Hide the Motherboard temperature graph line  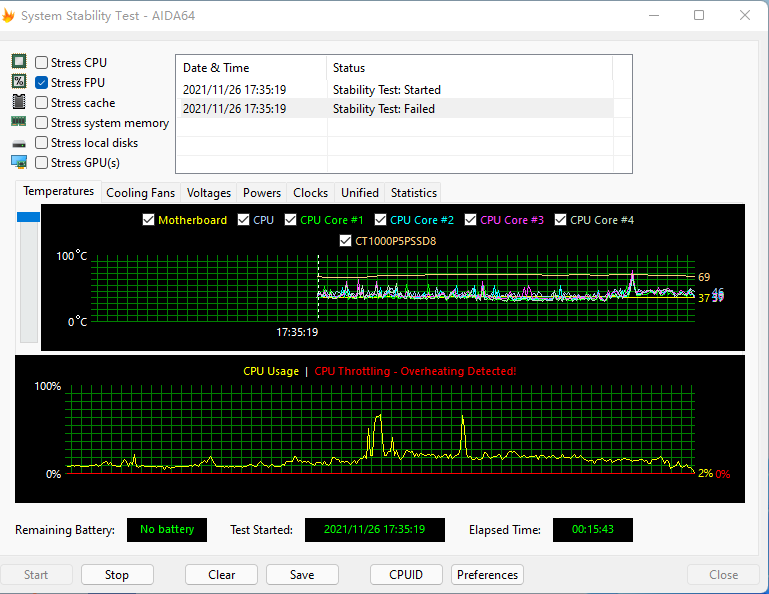149,220
